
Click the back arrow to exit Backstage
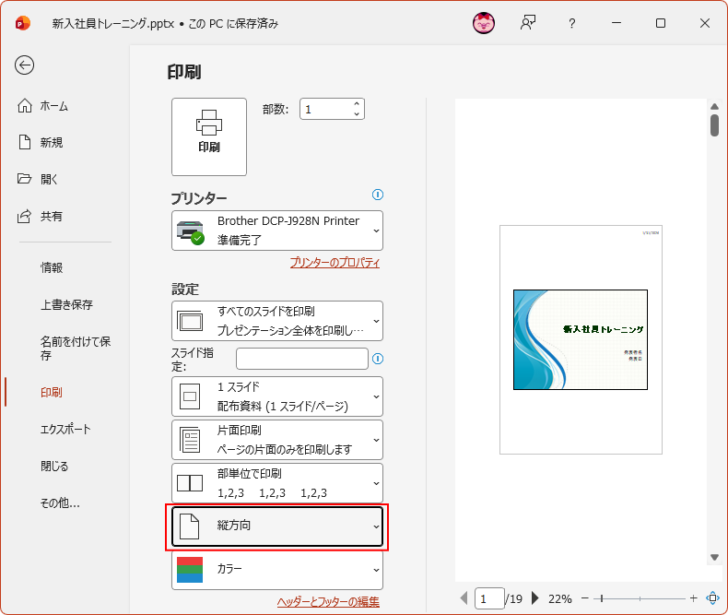tap(24, 65)
